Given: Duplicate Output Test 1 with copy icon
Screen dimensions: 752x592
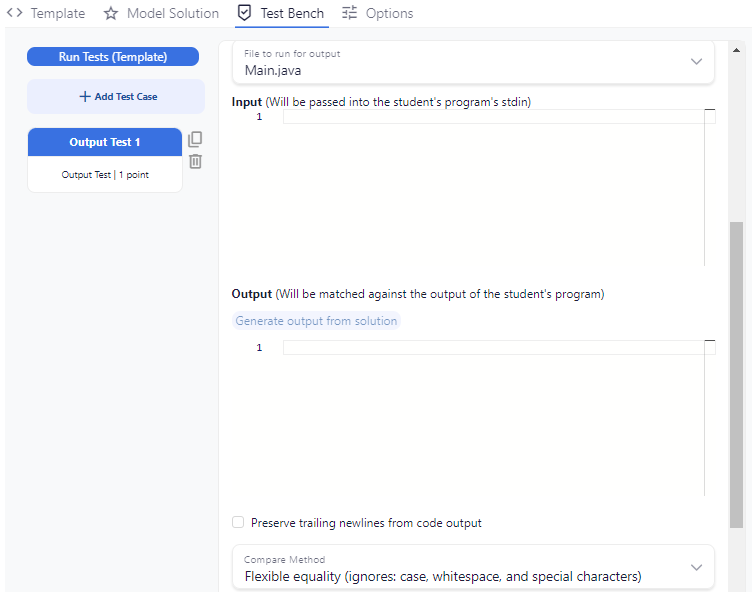Looking at the screenshot, I should point(195,139).
